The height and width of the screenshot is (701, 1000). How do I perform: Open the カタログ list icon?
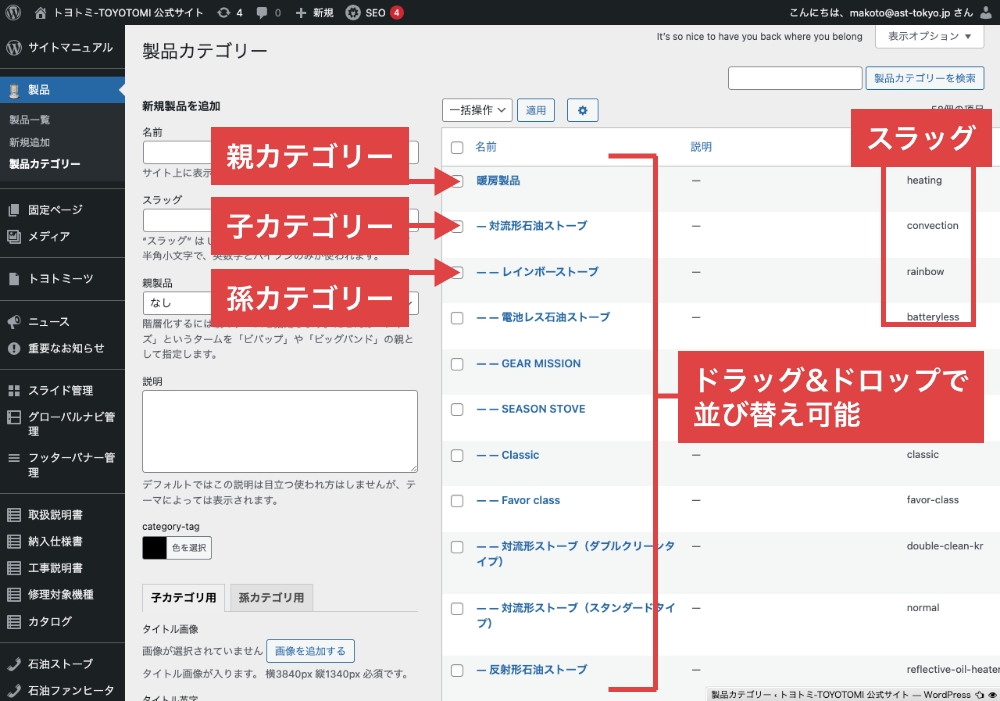pos(14,621)
